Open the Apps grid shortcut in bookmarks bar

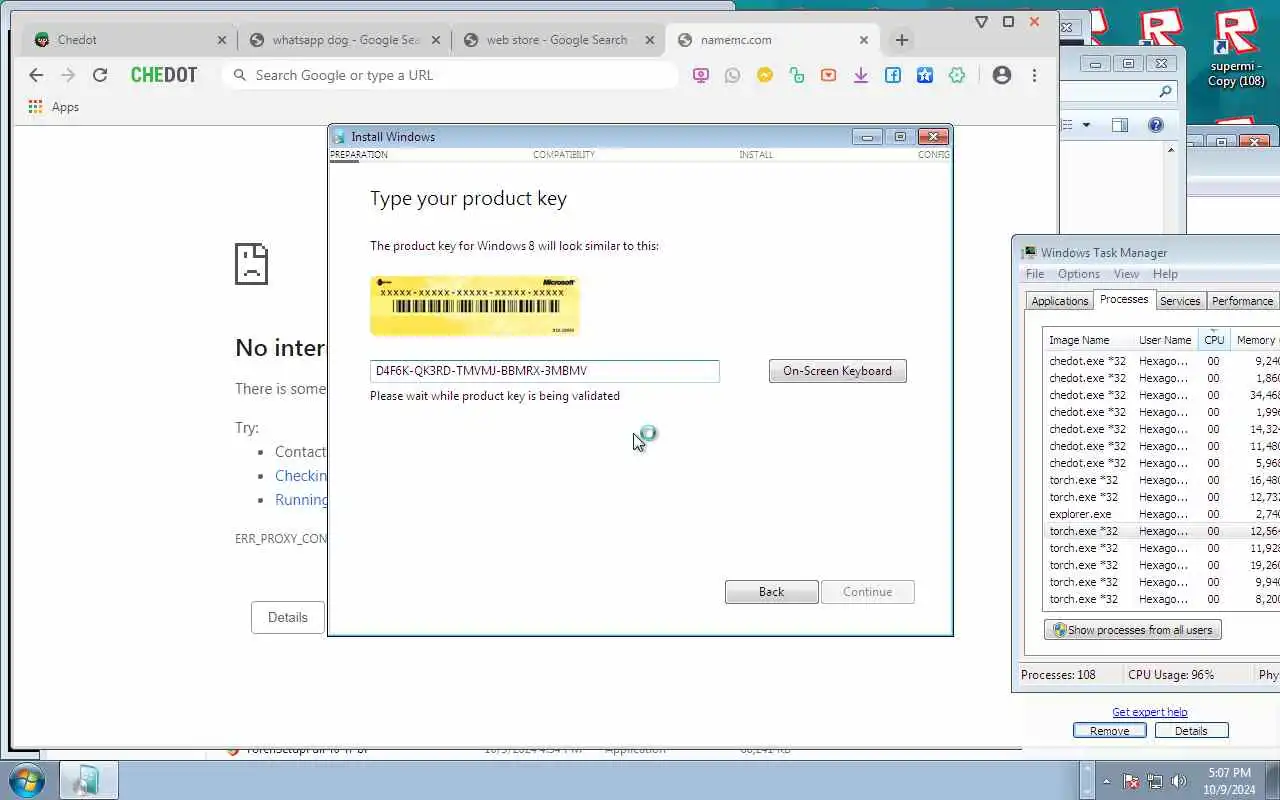(x=53, y=107)
